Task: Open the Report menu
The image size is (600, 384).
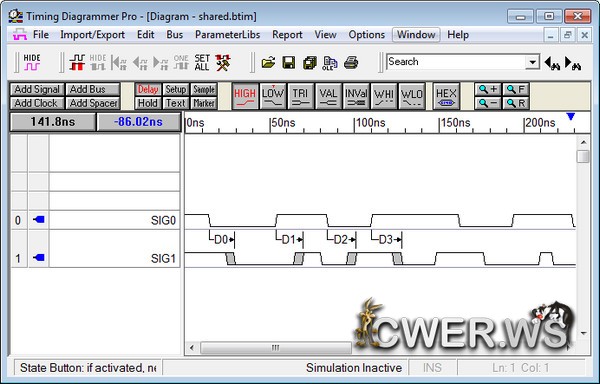Action: coord(287,35)
